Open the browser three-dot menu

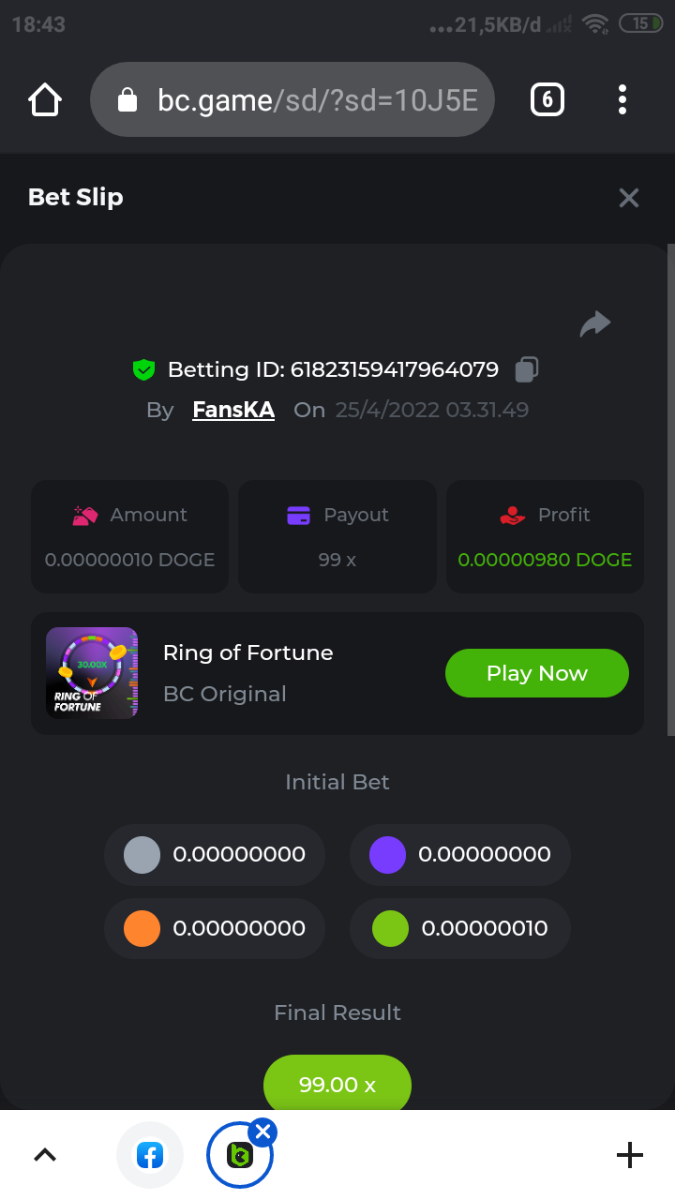(622, 100)
